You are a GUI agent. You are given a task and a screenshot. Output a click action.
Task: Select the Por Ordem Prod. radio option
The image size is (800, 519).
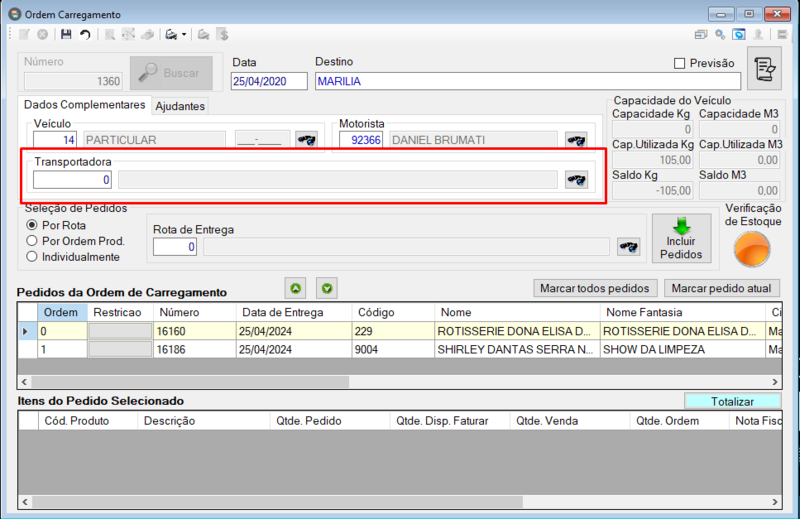pos(32,241)
